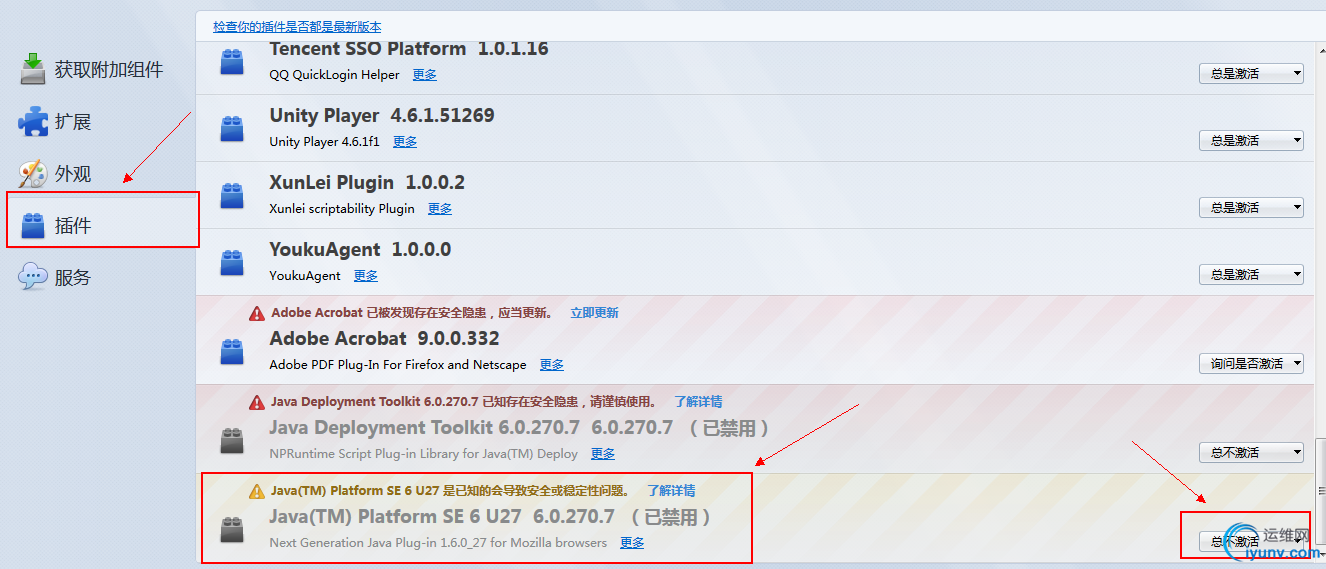Select the Unity Player 4.6.1.51269 title
This screenshot has height=569, width=1326.
[x=382, y=116]
